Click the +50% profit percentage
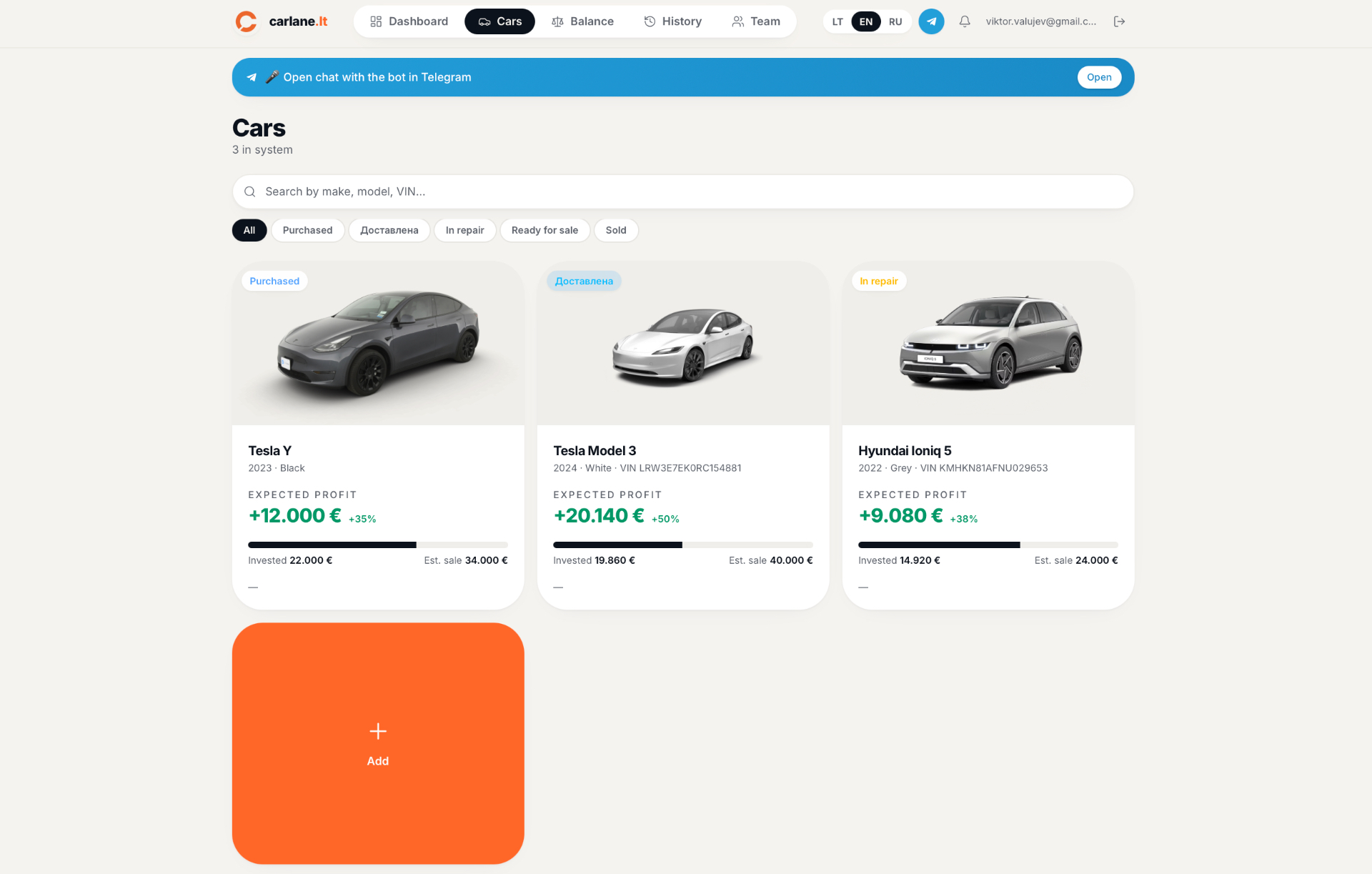Image resolution: width=1372 pixels, height=874 pixels. pos(665,519)
